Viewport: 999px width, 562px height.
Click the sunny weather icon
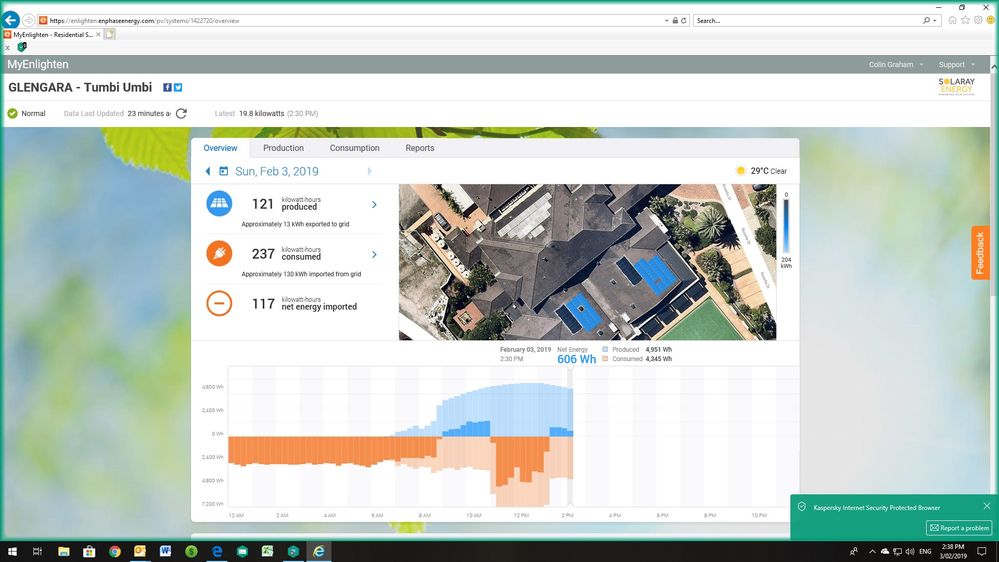coord(740,171)
